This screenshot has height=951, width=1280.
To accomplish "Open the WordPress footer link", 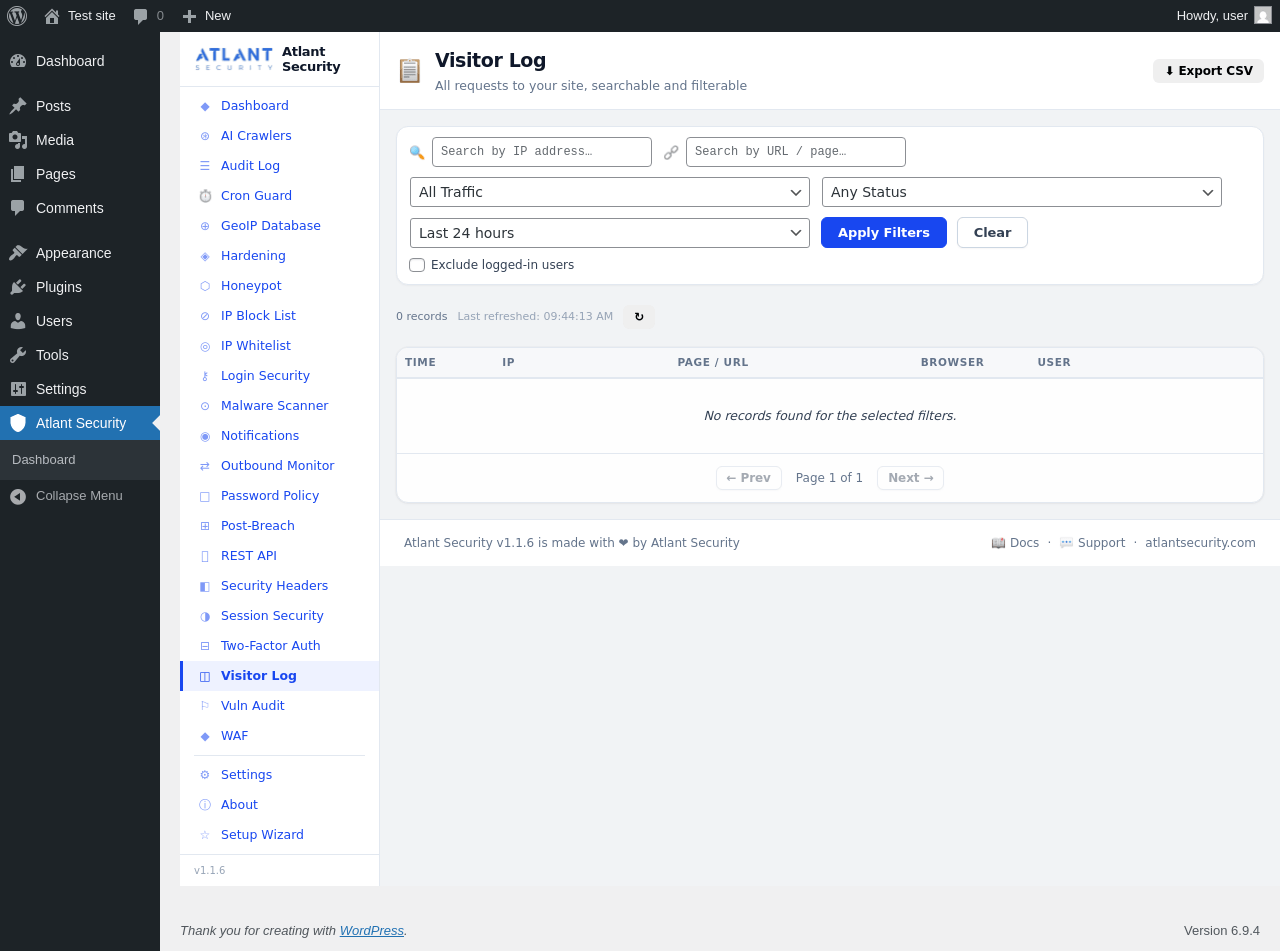I will click(x=371, y=930).
